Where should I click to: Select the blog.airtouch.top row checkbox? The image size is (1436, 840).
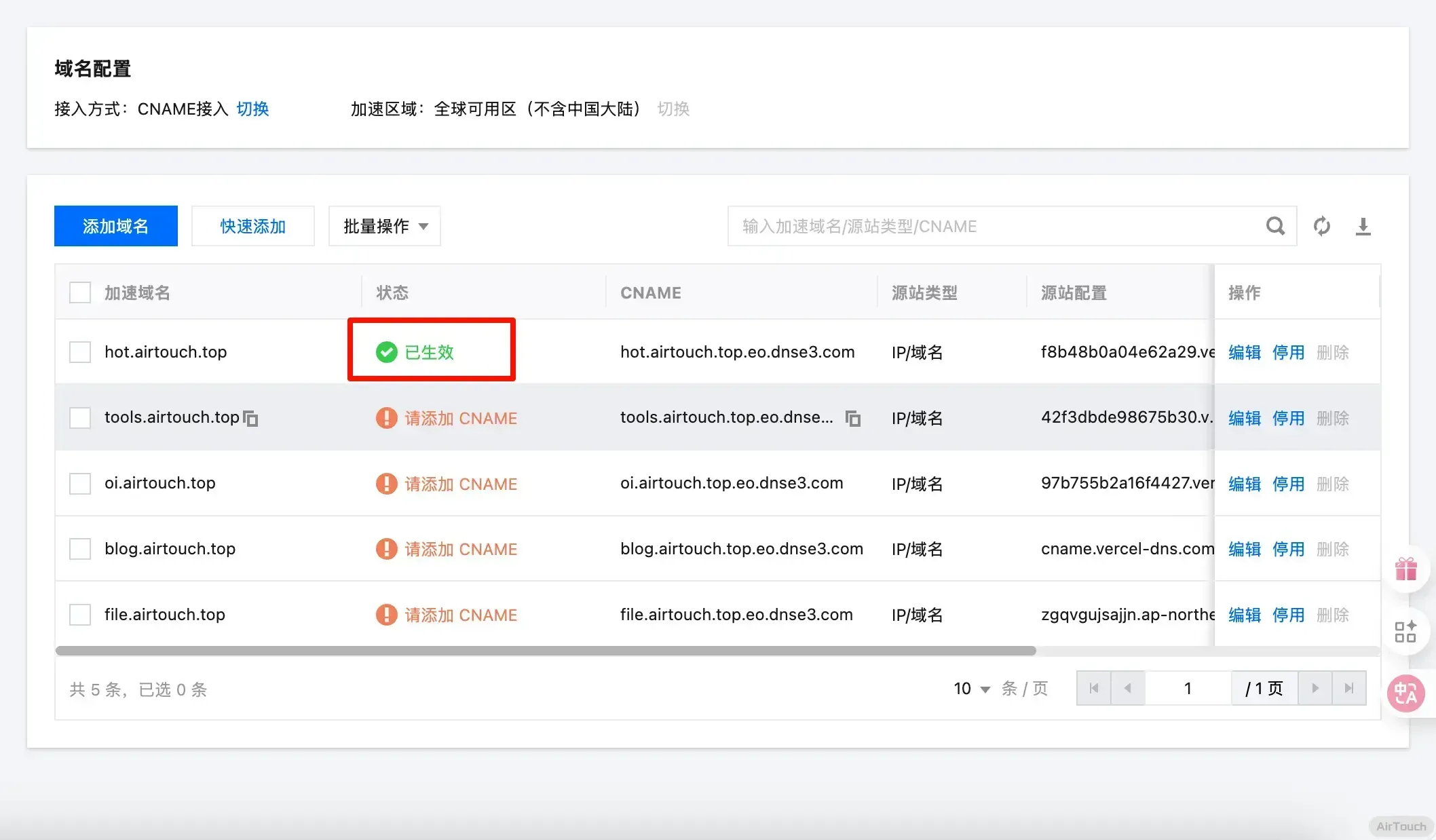pyautogui.click(x=80, y=549)
